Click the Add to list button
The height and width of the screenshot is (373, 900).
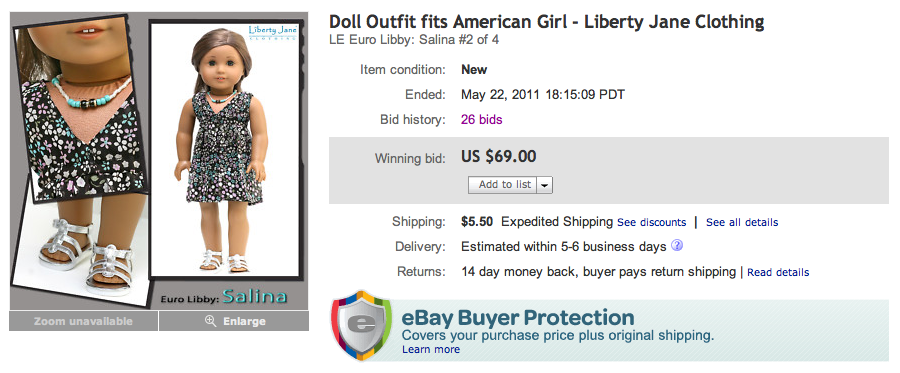(x=503, y=185)
